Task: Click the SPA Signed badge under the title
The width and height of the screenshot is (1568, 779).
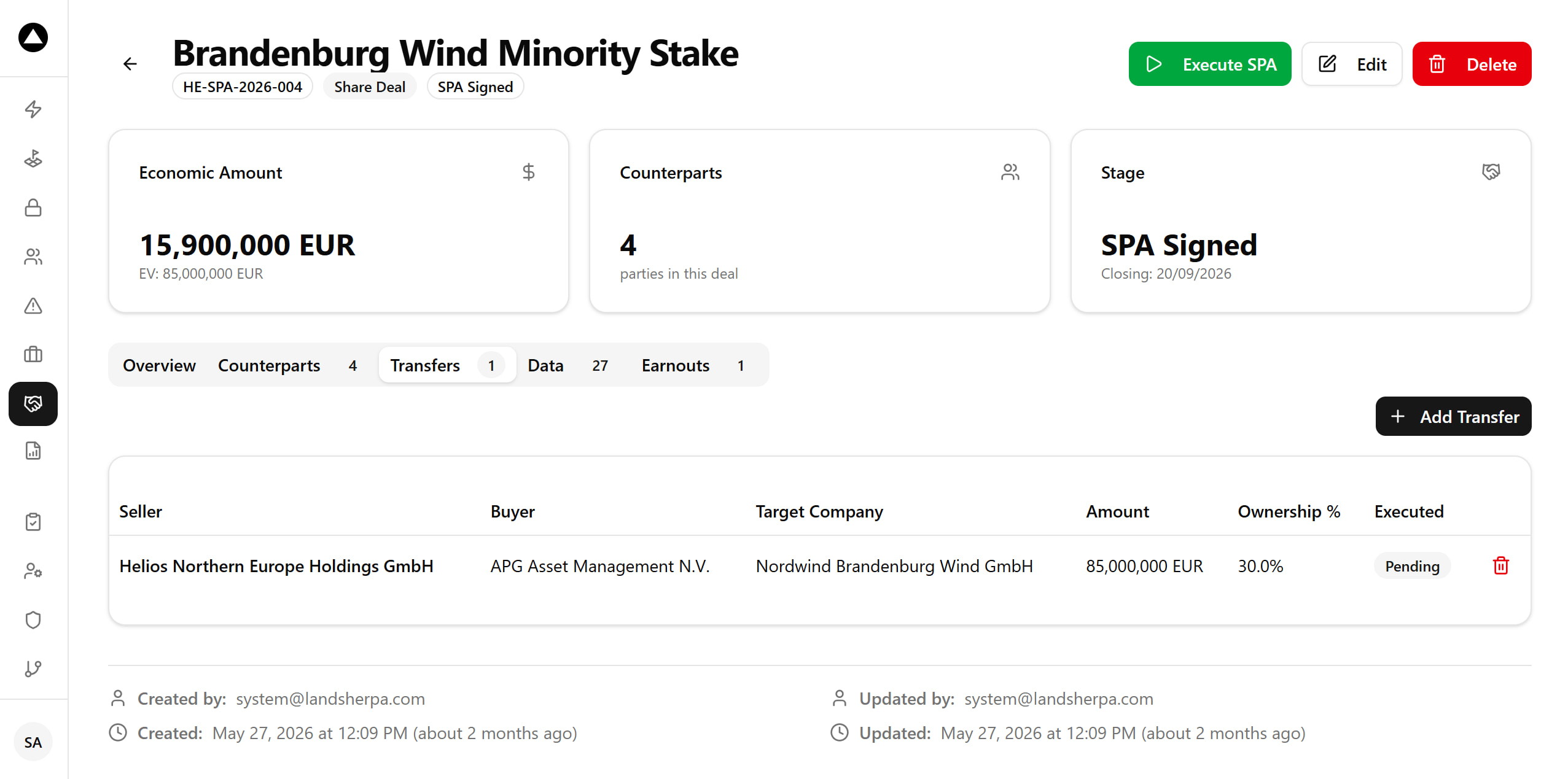Action: tap(475, 87)
